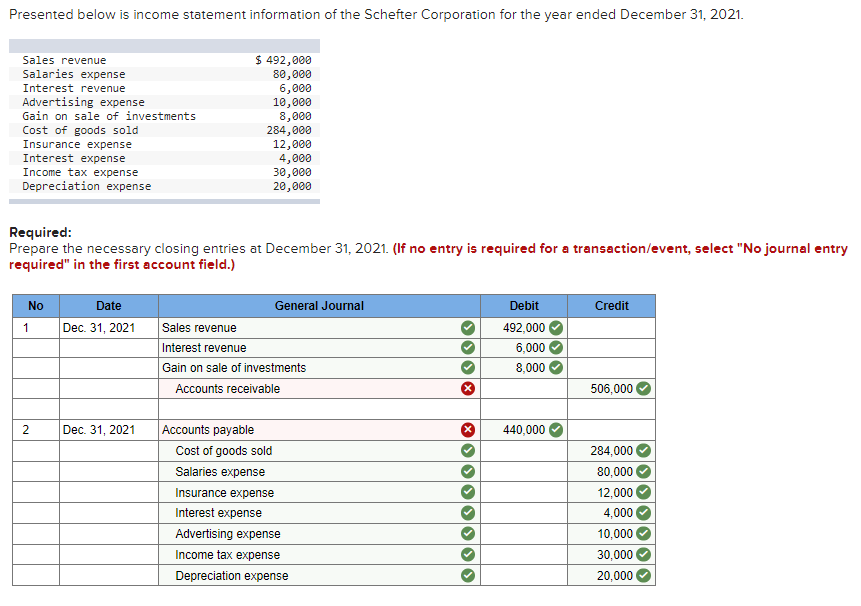Click the No column header
Screen dimensions: 861x606
pos(36,306)
